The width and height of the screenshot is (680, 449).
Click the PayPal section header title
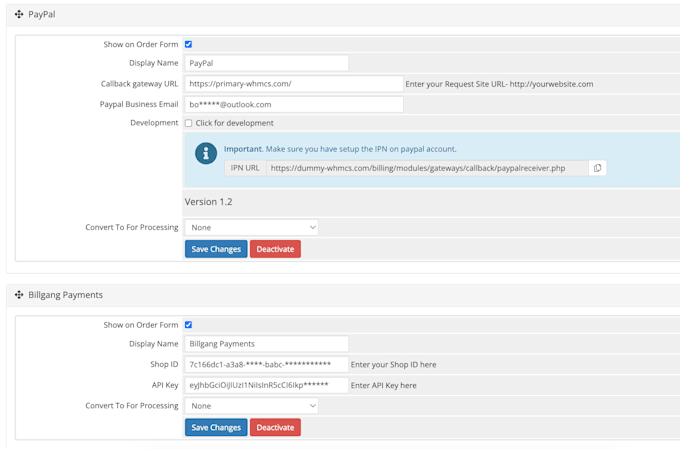(x=42, y=14)
